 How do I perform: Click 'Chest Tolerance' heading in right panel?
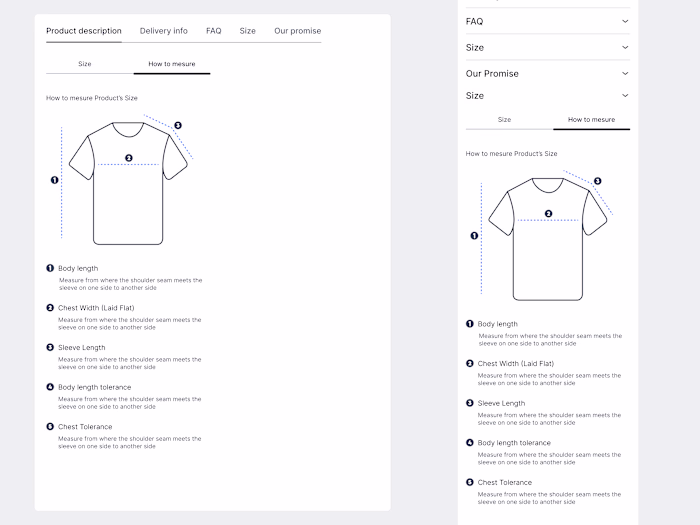[x=505, y=483]
